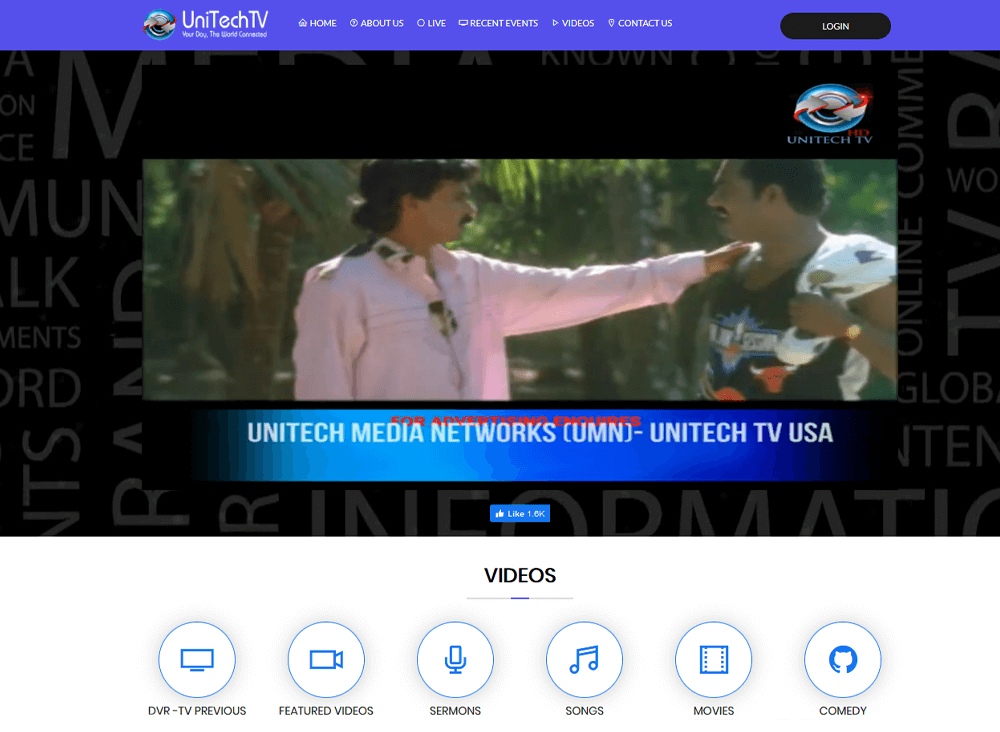Open Recent Events from navigation
The width and height of the screenshot is (1000, 732).
pos(498,23)
